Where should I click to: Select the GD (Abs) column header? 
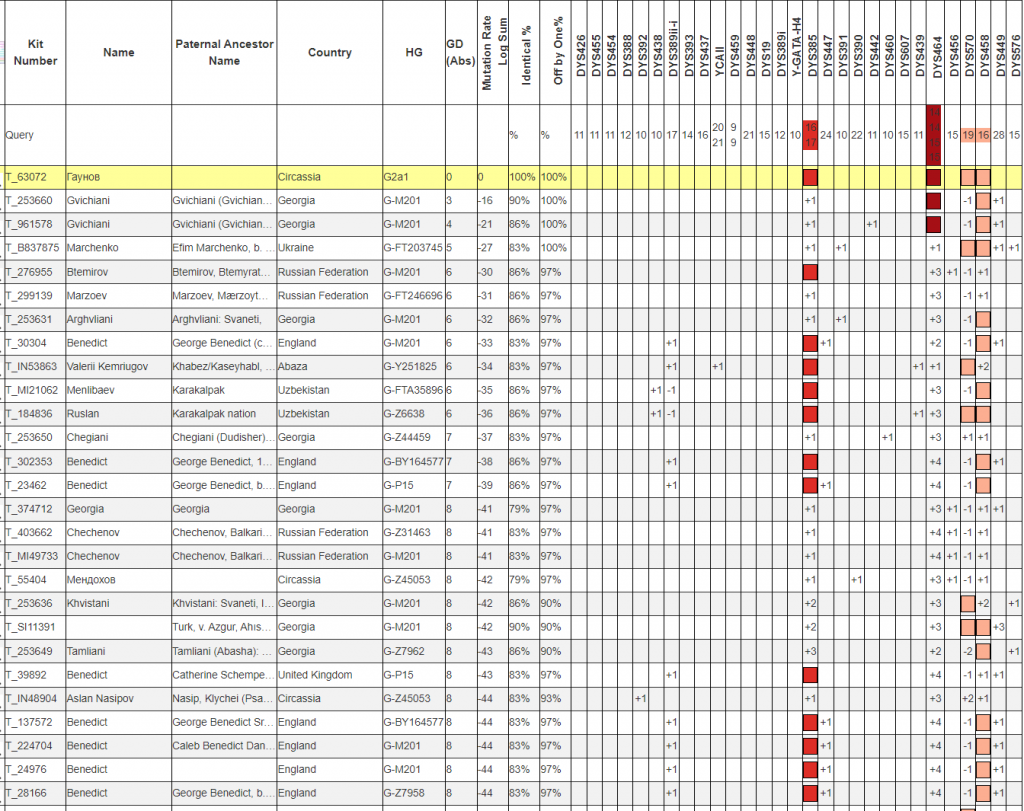coord(454,53)
